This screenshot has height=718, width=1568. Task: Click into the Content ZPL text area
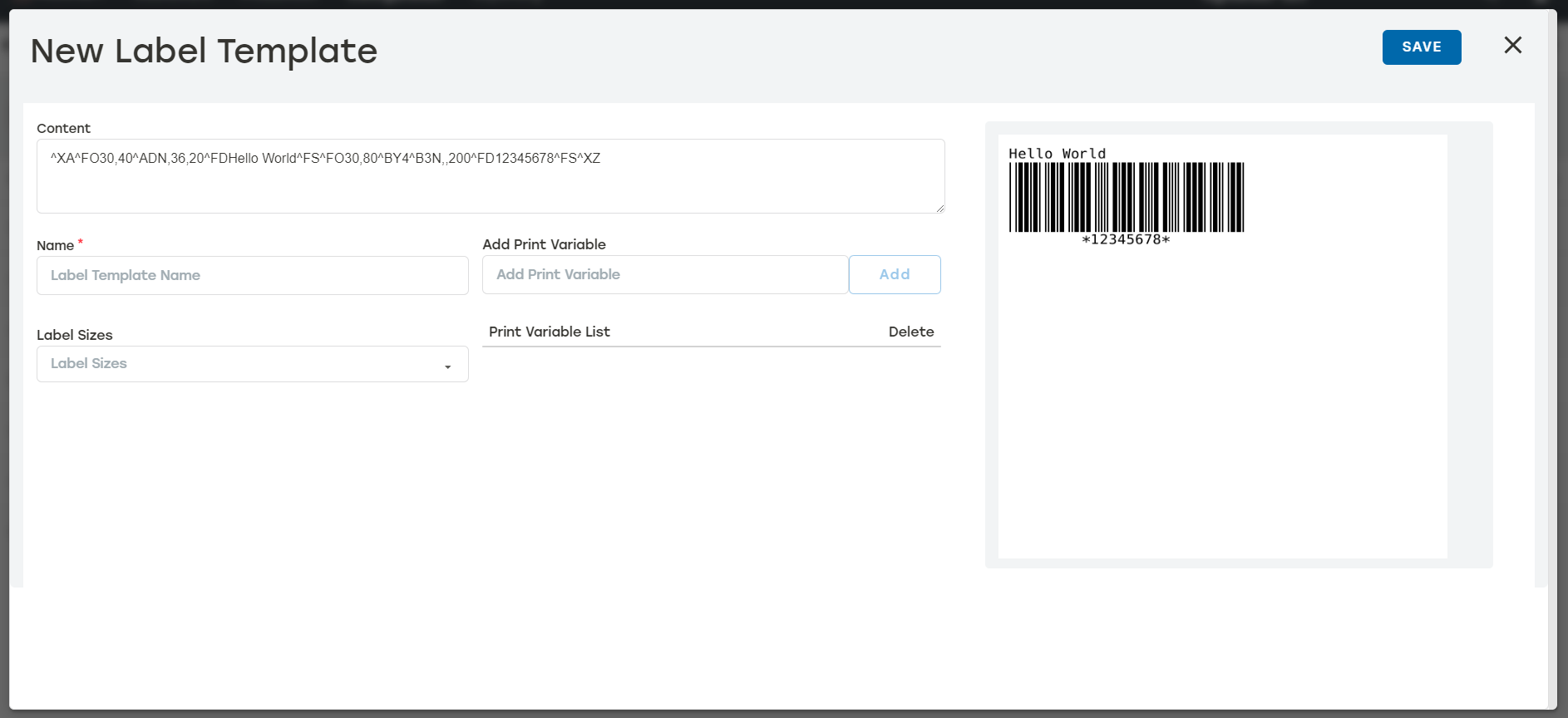point(491,176)
